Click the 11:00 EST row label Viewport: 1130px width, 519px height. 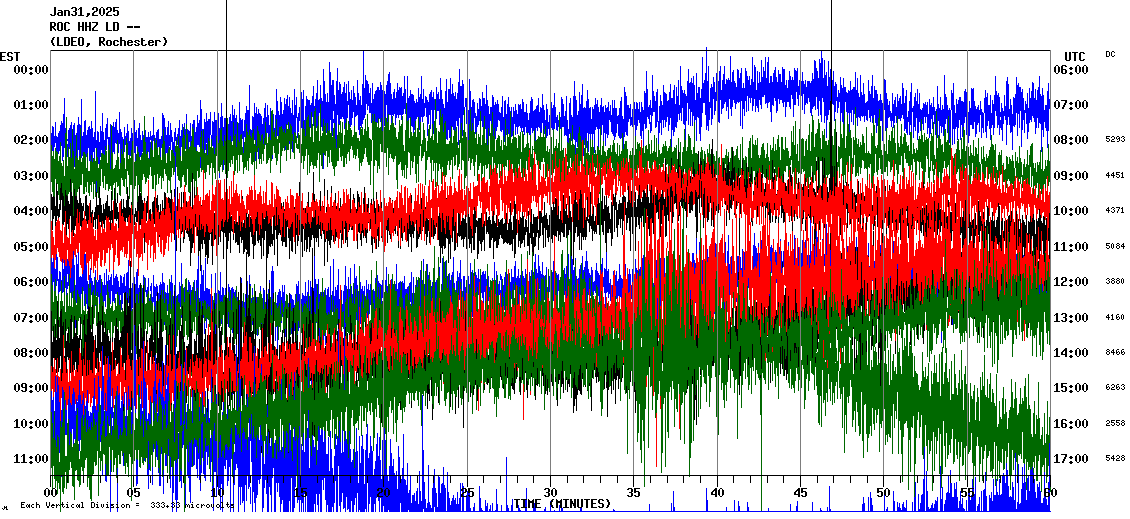pos(31,459)
